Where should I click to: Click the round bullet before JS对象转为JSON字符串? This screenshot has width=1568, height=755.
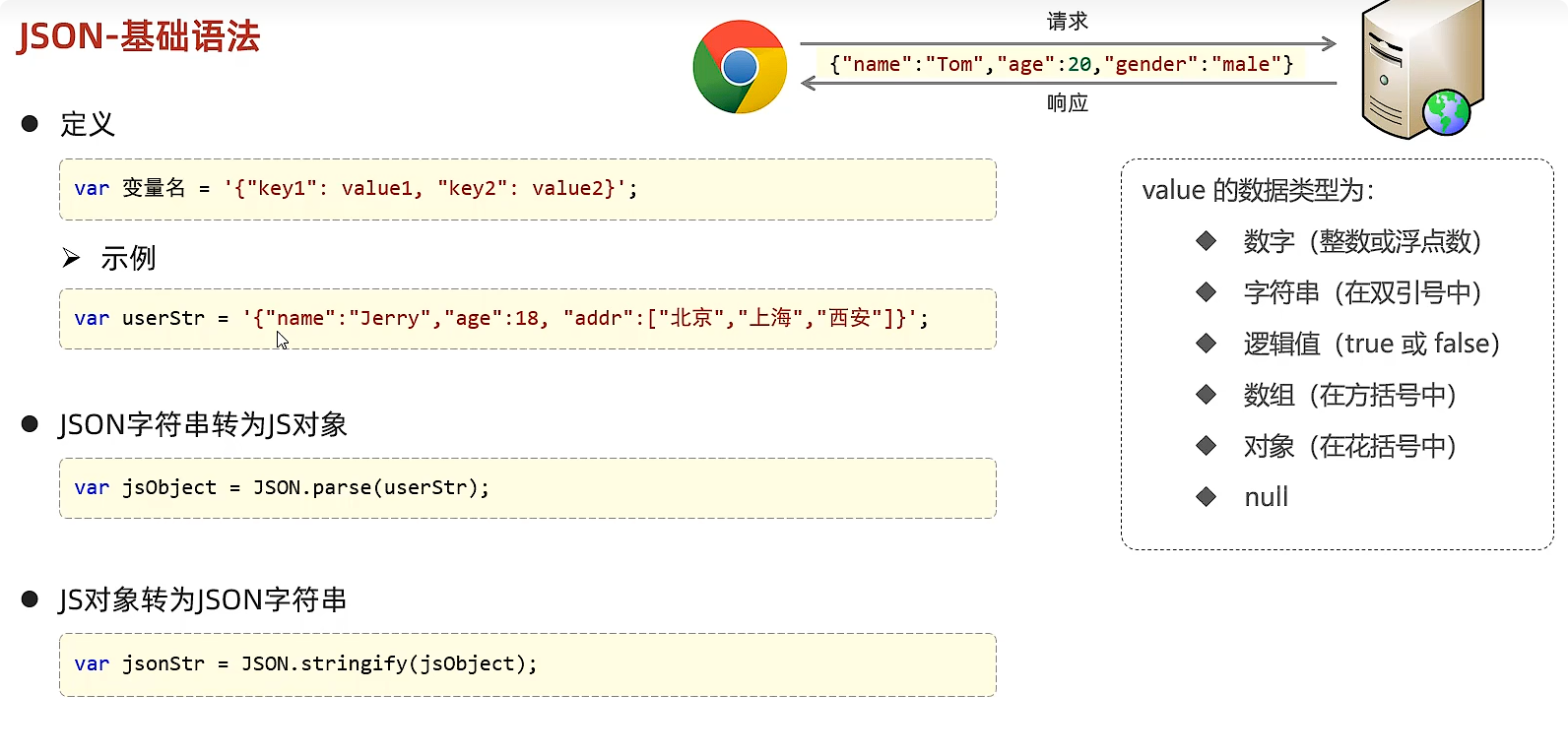pos(30,599)
